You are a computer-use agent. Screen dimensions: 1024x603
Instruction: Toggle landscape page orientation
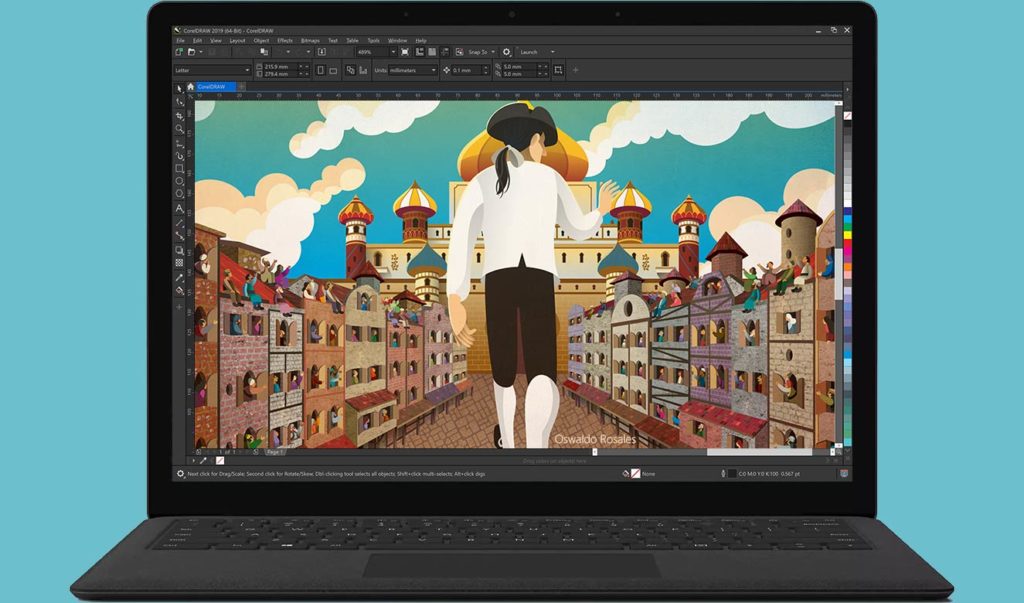click(x=332, y=69)
